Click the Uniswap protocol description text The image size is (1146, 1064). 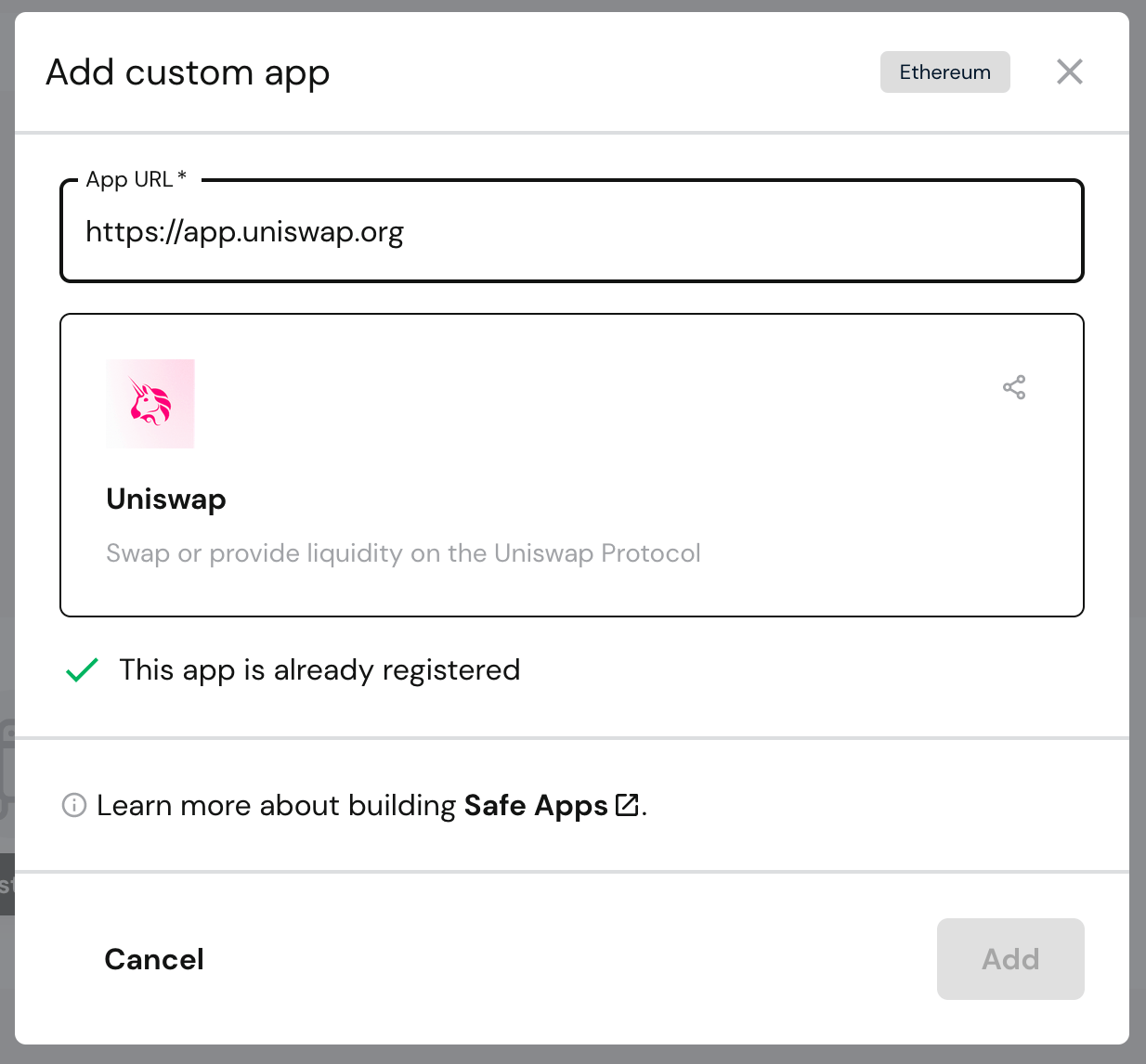coord(402,552)
